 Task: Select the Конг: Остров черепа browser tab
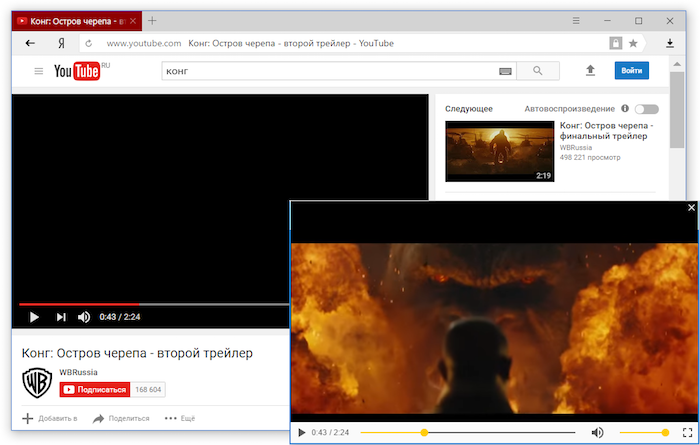click(77, 21)
